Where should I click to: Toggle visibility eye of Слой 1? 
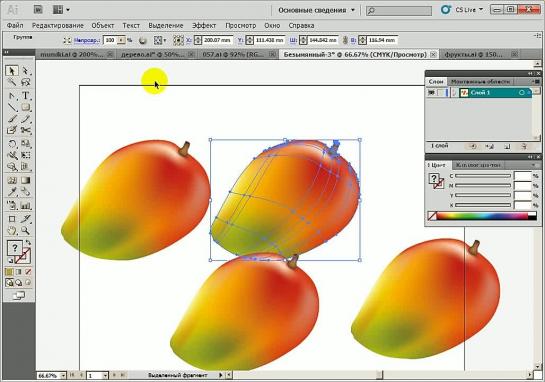tap(431, 93)
